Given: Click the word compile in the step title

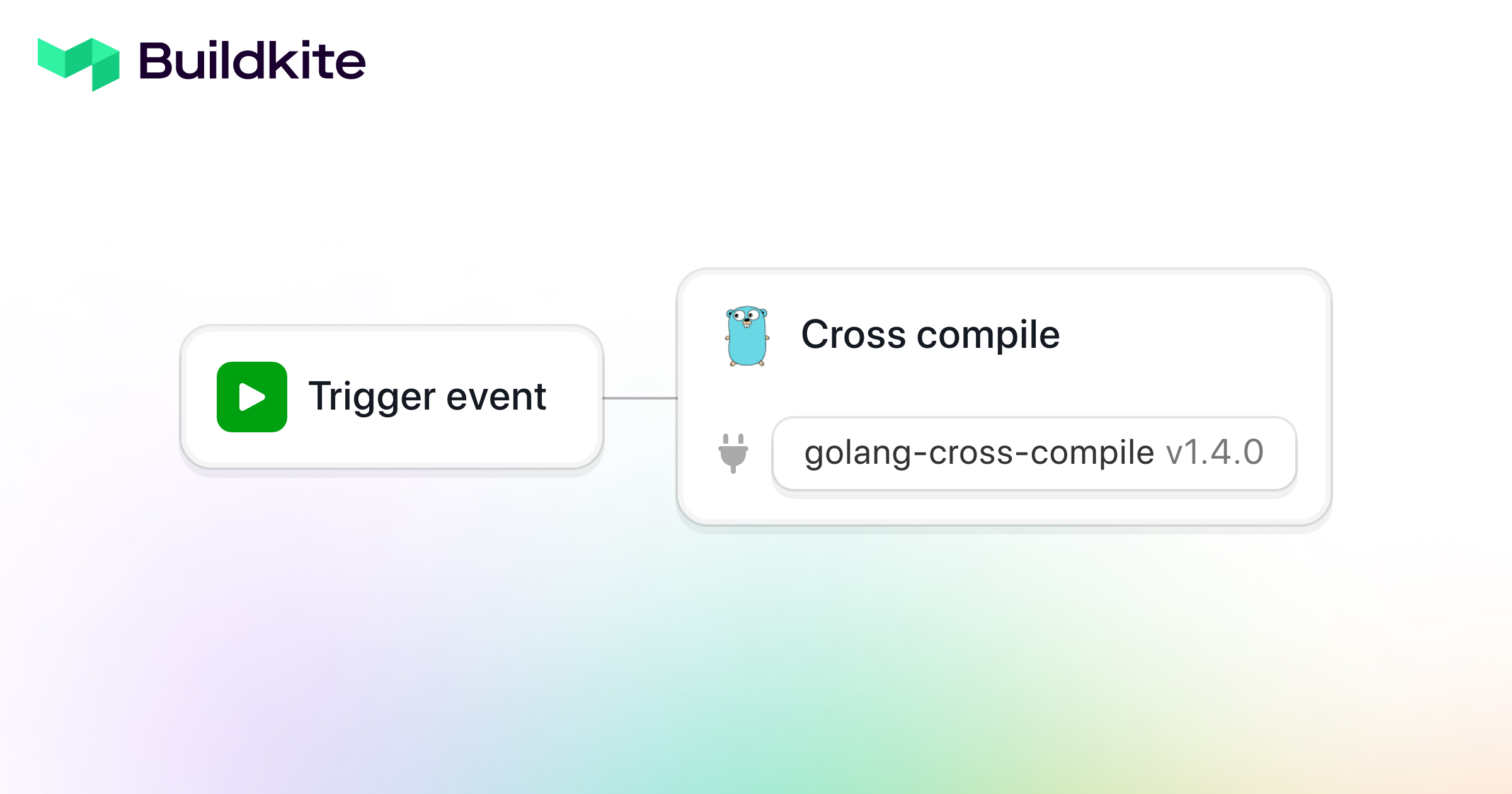Looking at the screenshot, I should (x=988, y=336).
